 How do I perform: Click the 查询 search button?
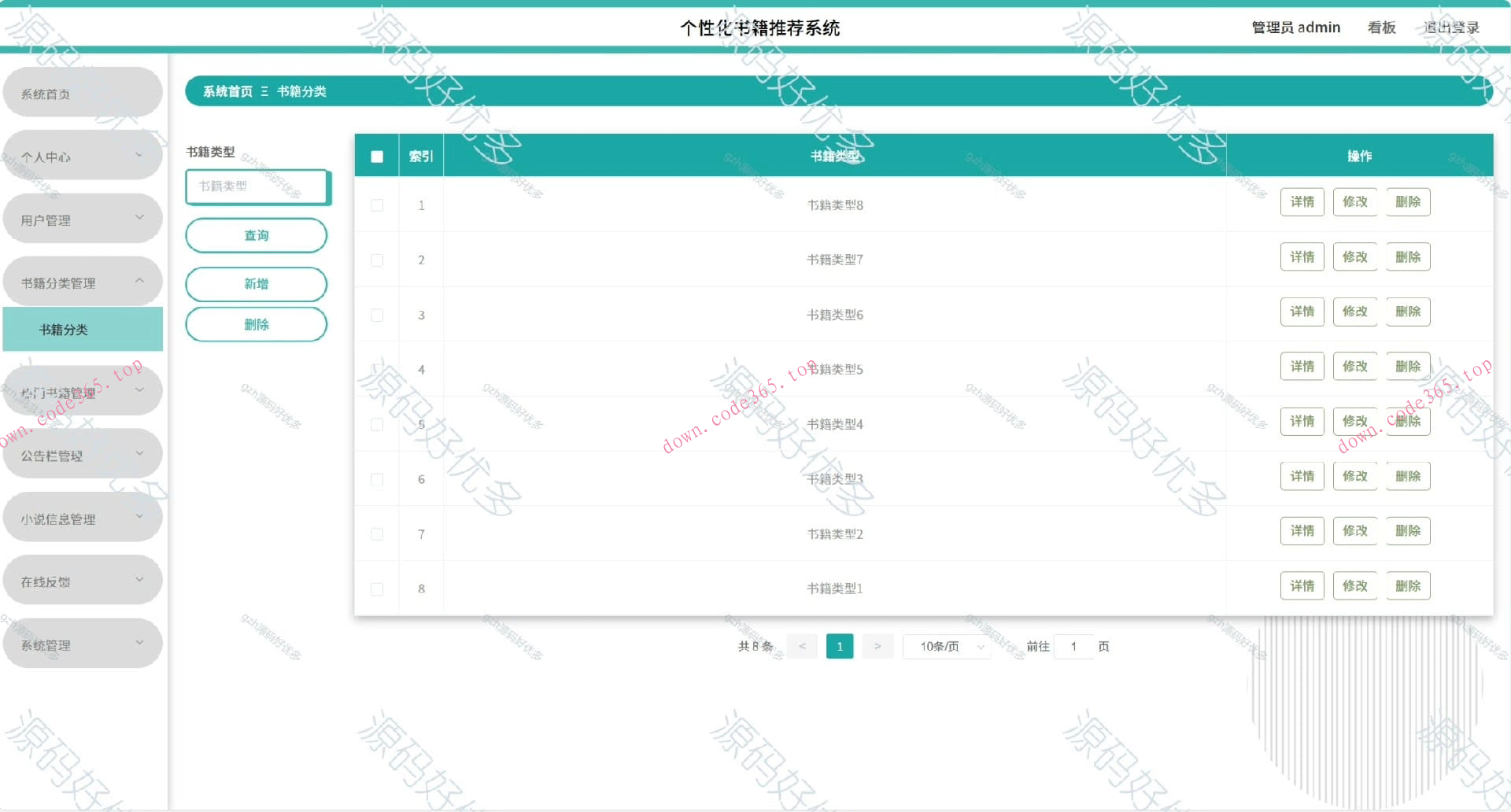click(257, 235)
